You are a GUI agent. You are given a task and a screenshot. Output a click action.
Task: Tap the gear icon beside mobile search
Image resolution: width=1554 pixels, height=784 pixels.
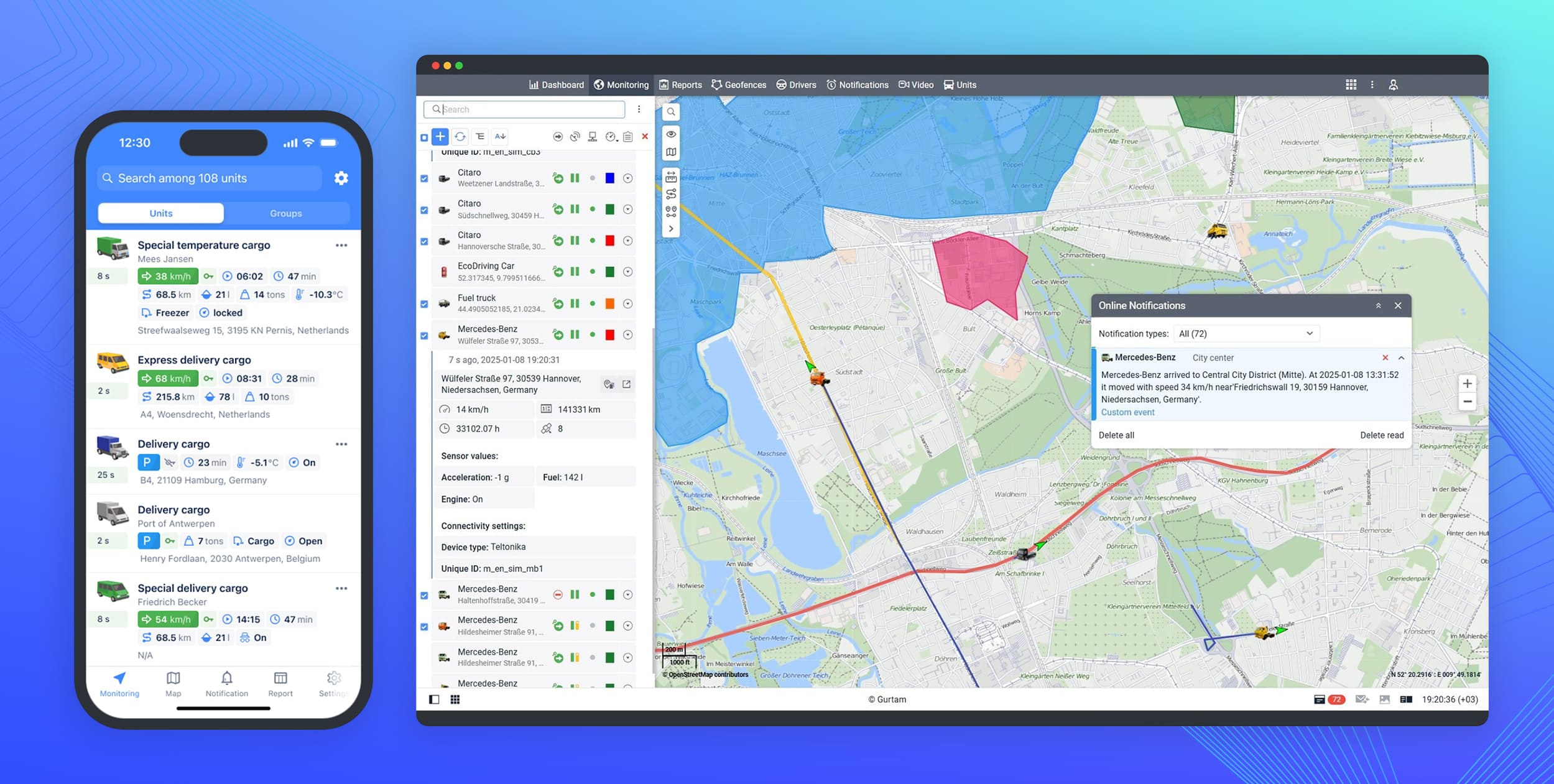click(x=341, y=178)
